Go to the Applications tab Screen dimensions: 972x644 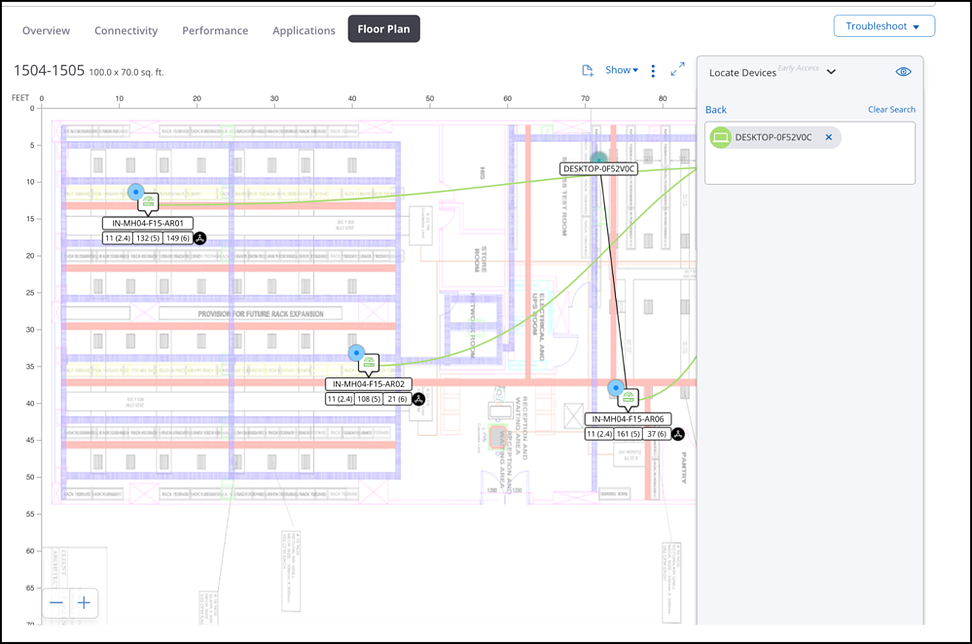304,30
